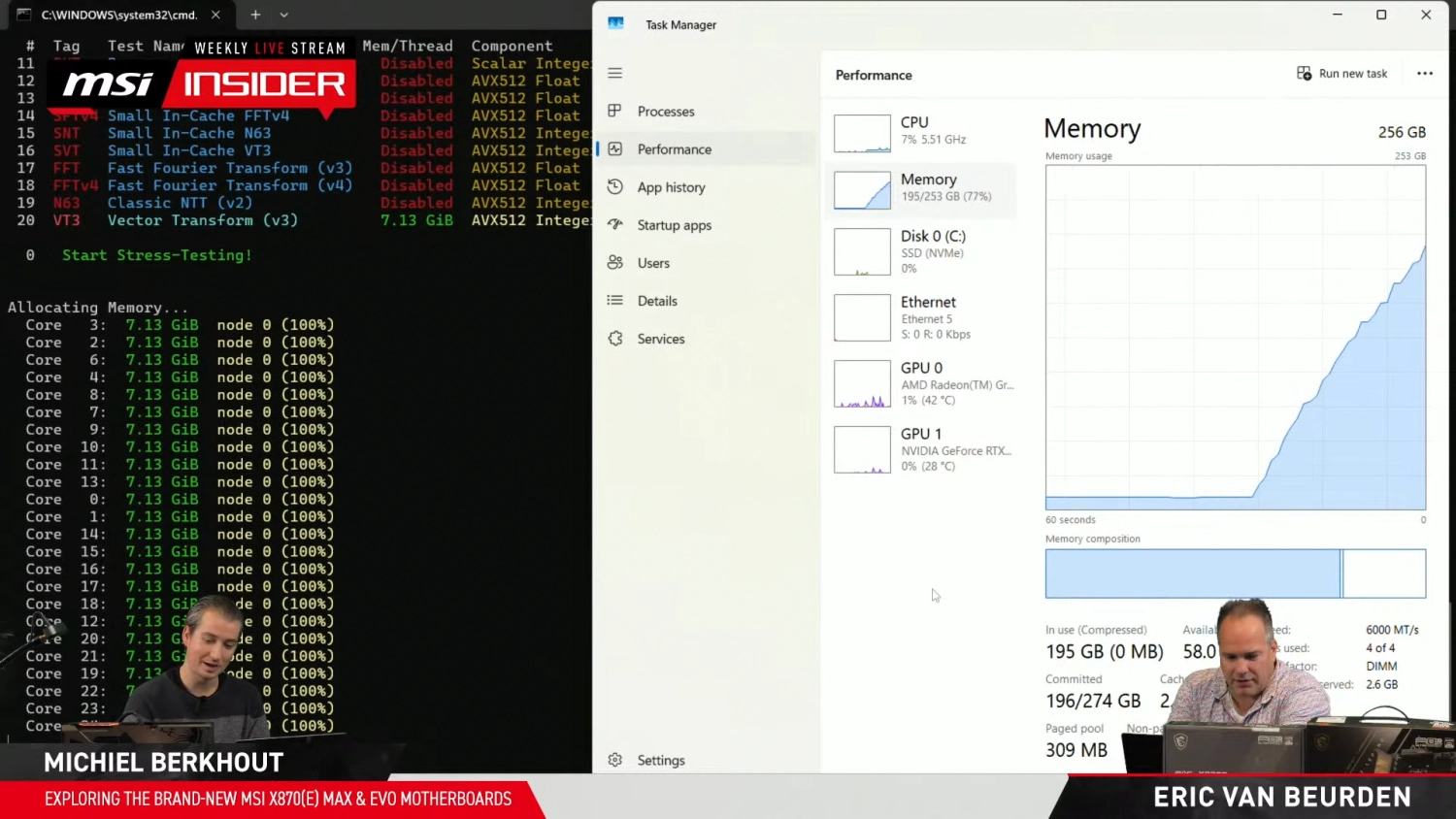Click the Processes grid icon in sidebar
1456x819 pixels.
614,112
